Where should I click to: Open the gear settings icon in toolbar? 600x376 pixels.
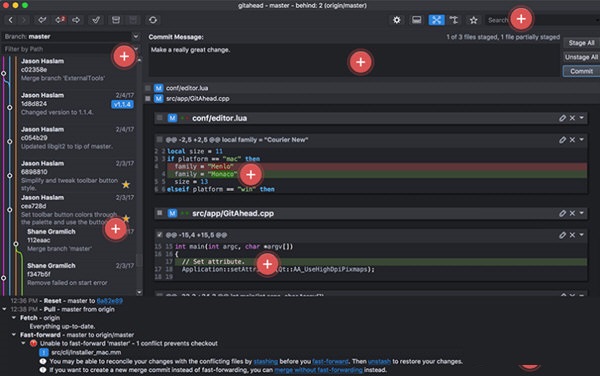(x=397, y=20)
